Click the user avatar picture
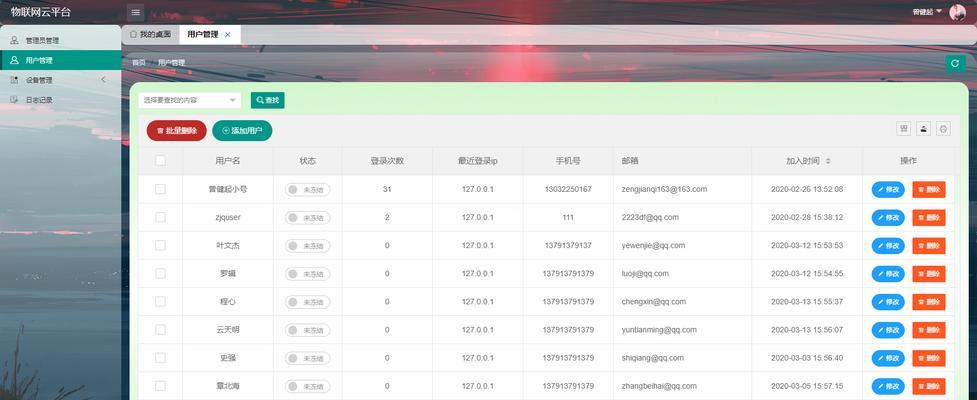Viewport: 977px width, 400px height. [x=956, y=12]
